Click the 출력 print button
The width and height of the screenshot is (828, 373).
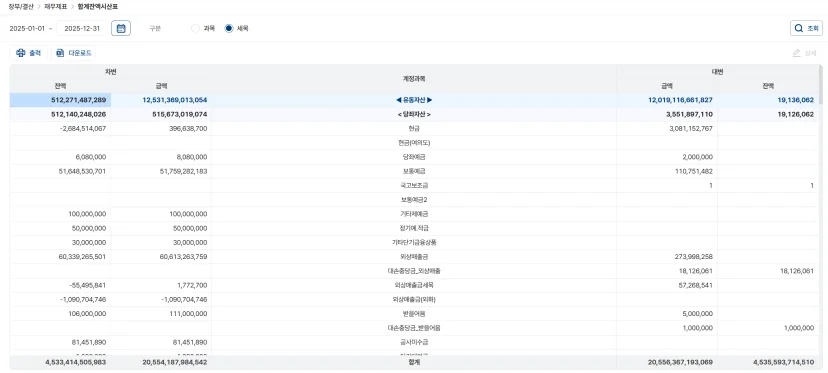pos(29,53)
